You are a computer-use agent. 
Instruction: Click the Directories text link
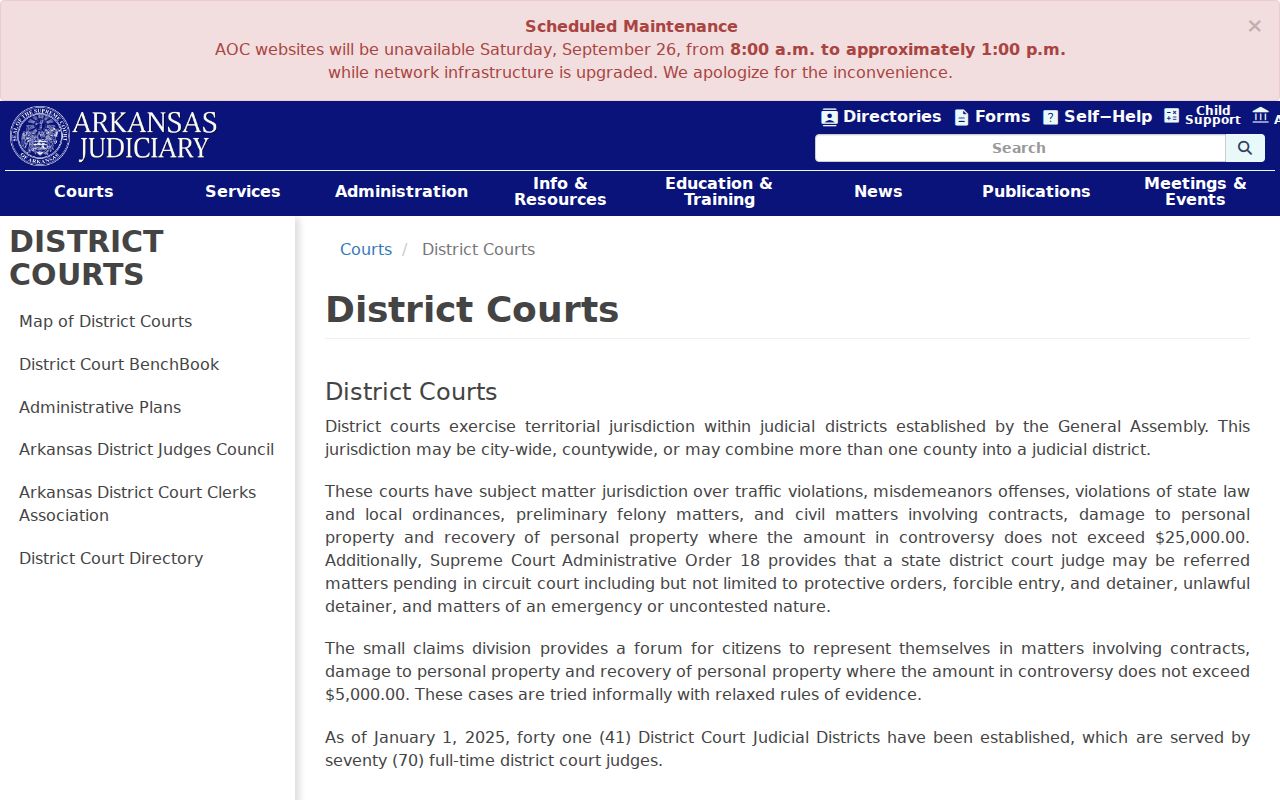coord(892,117)
